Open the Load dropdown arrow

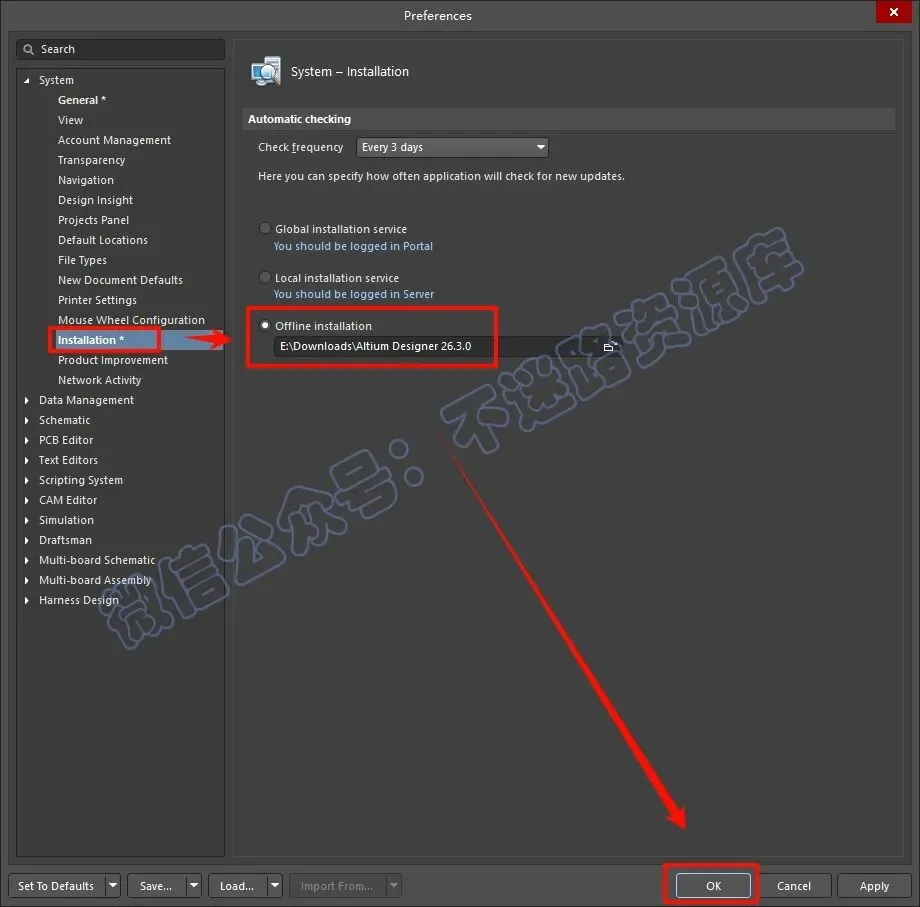coord(275,885)
